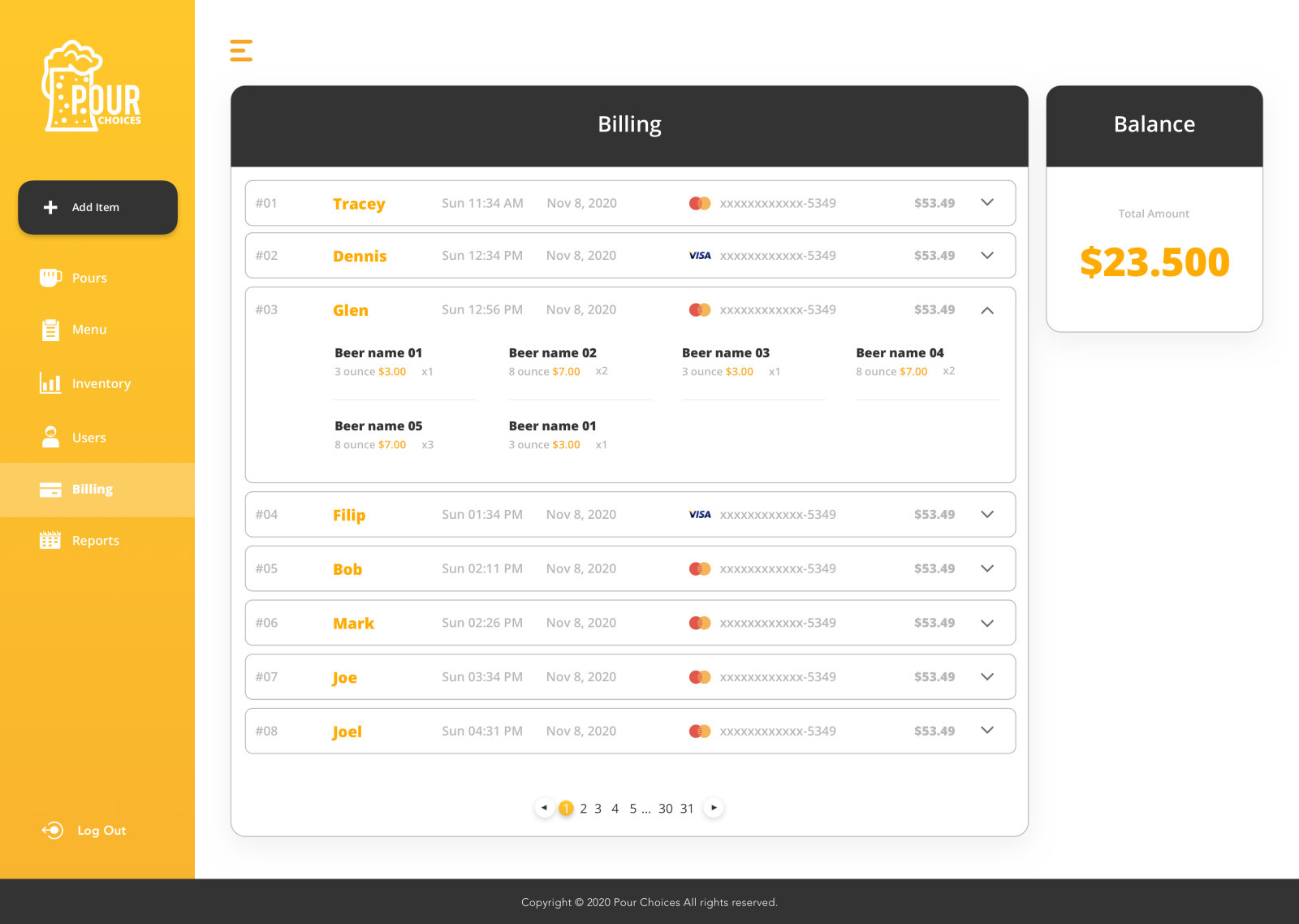
Task: Click the plus icon on Add Item
Action: [50, 208]
